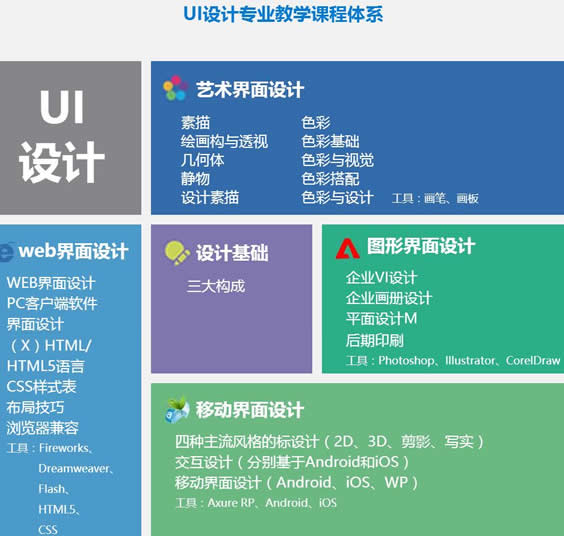Click the 企业画册设计 item
564x536 pixels.
point(389,298)
